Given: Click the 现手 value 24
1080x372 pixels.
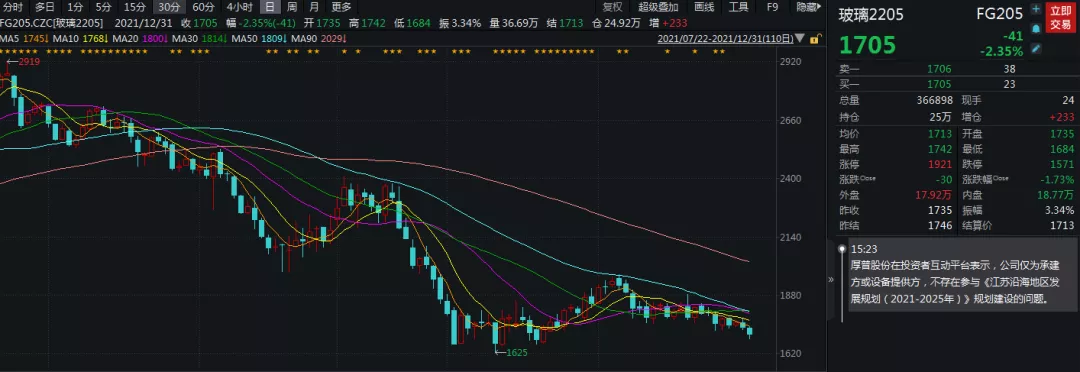Looking at the screenshot, I should click(x=1068, y=101).
